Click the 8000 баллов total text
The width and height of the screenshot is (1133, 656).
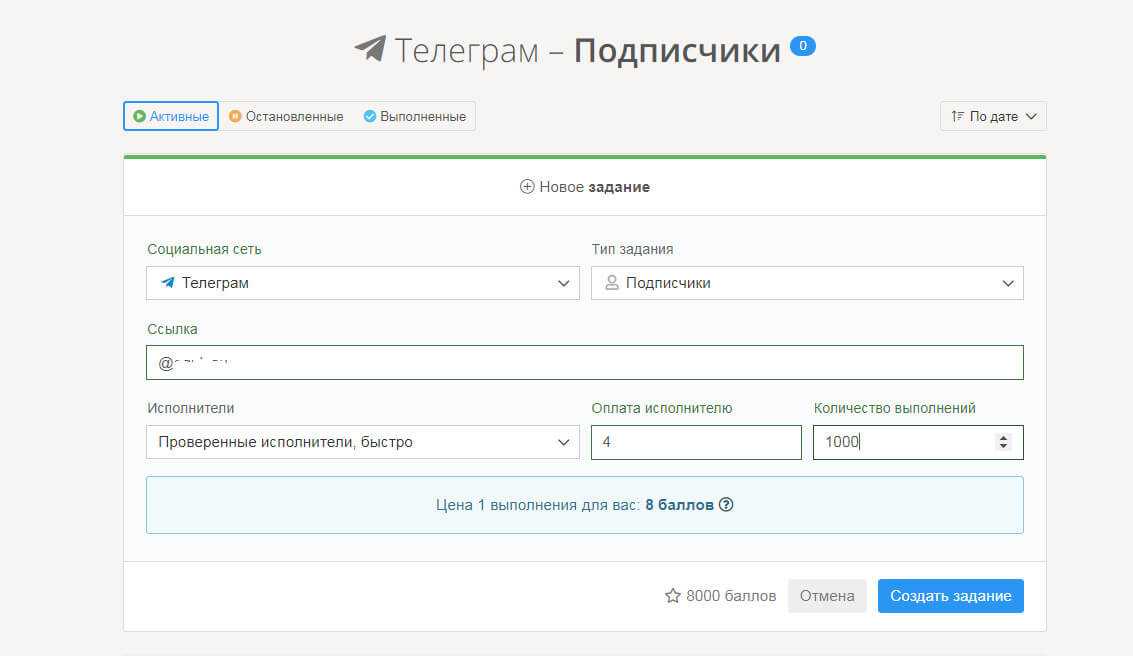[731, 596]
